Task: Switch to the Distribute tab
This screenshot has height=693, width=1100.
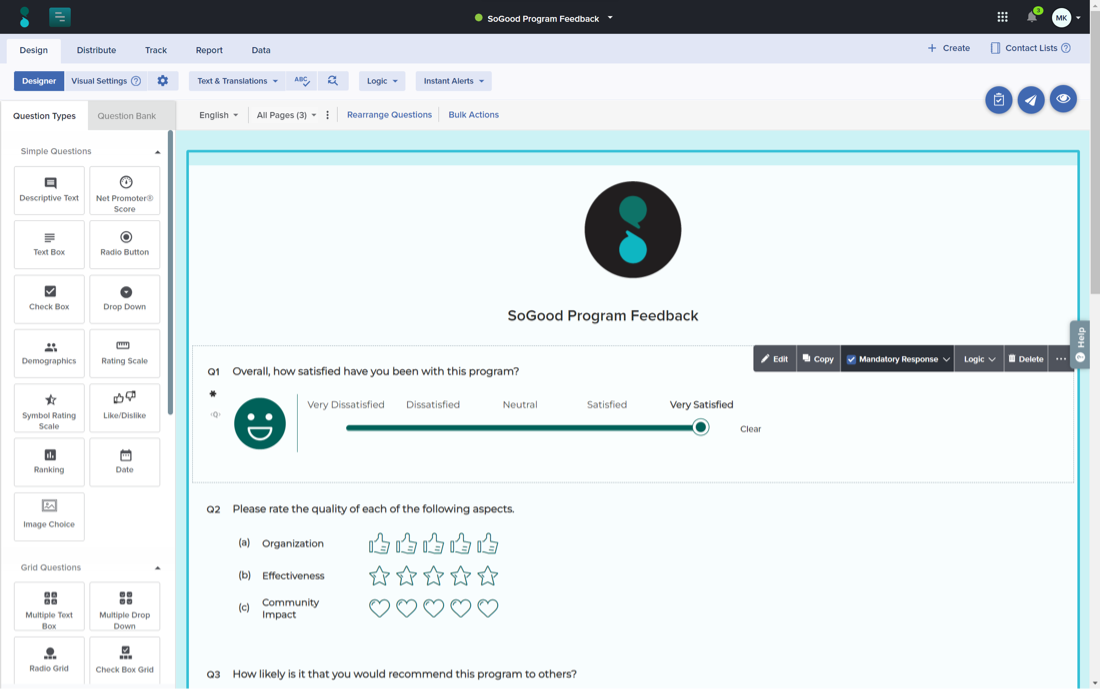Action: pyautogui.click(x=96, y=50)
